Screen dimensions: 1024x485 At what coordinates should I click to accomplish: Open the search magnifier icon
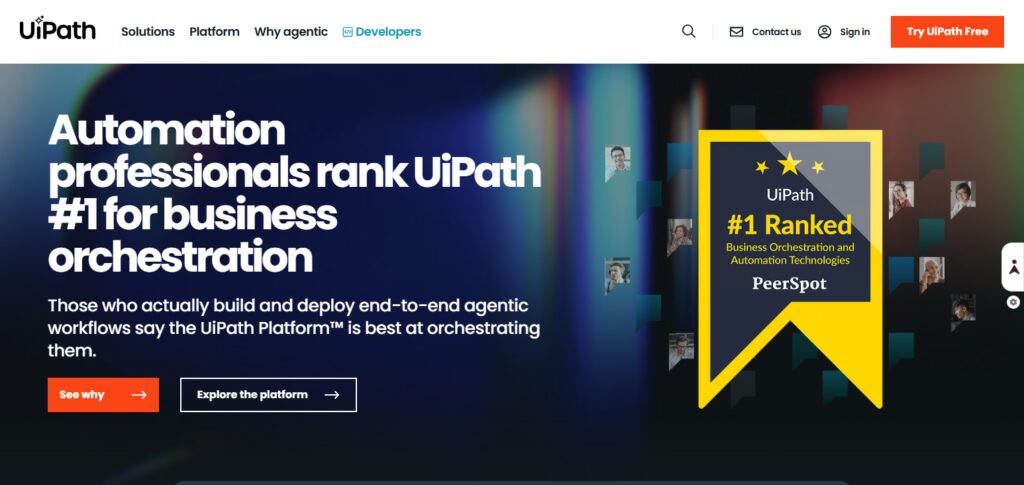pos(688,31)
